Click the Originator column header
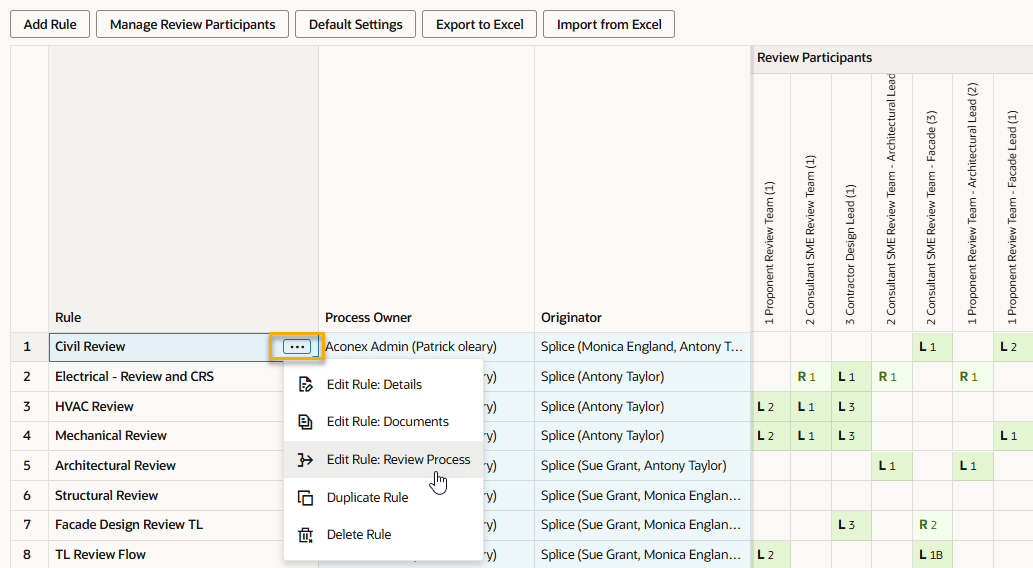This screenshot has width=1033, height=568. (x=571, y=318)
